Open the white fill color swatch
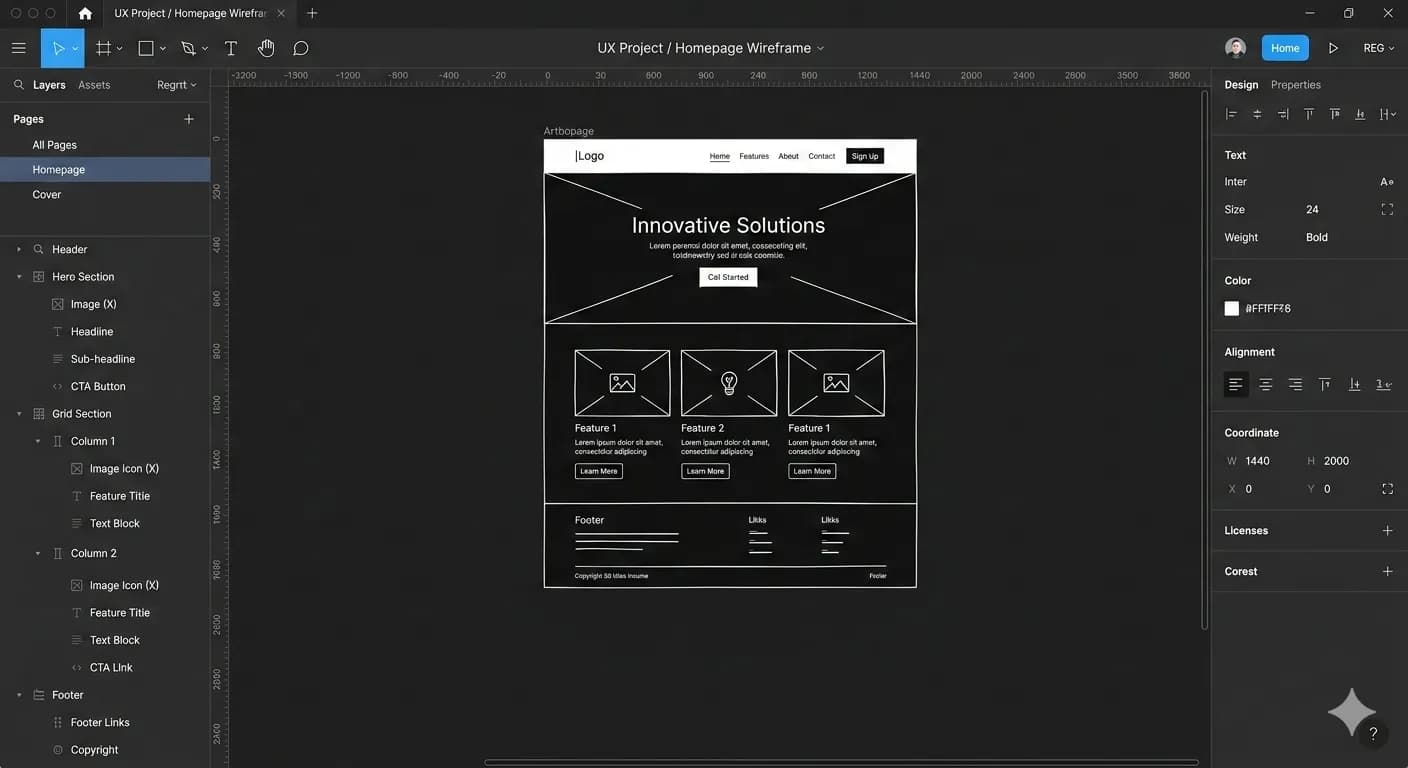1408x768 pixels. pos(1232,308)
